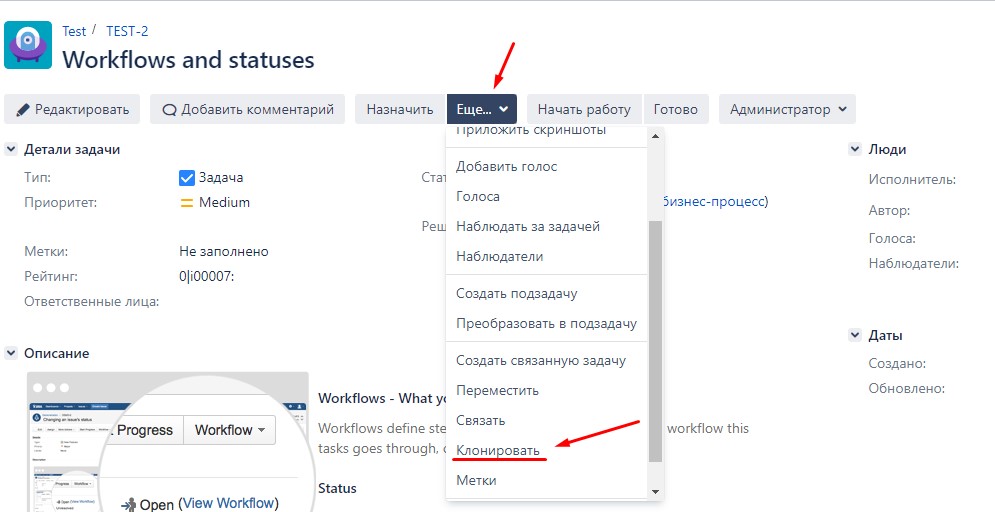Choose Голоса menu entry

tap(546, 197)
